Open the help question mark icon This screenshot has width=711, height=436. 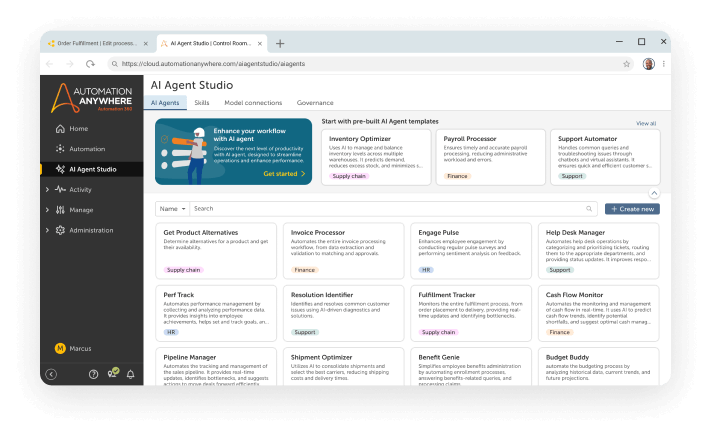coord(93,374)
